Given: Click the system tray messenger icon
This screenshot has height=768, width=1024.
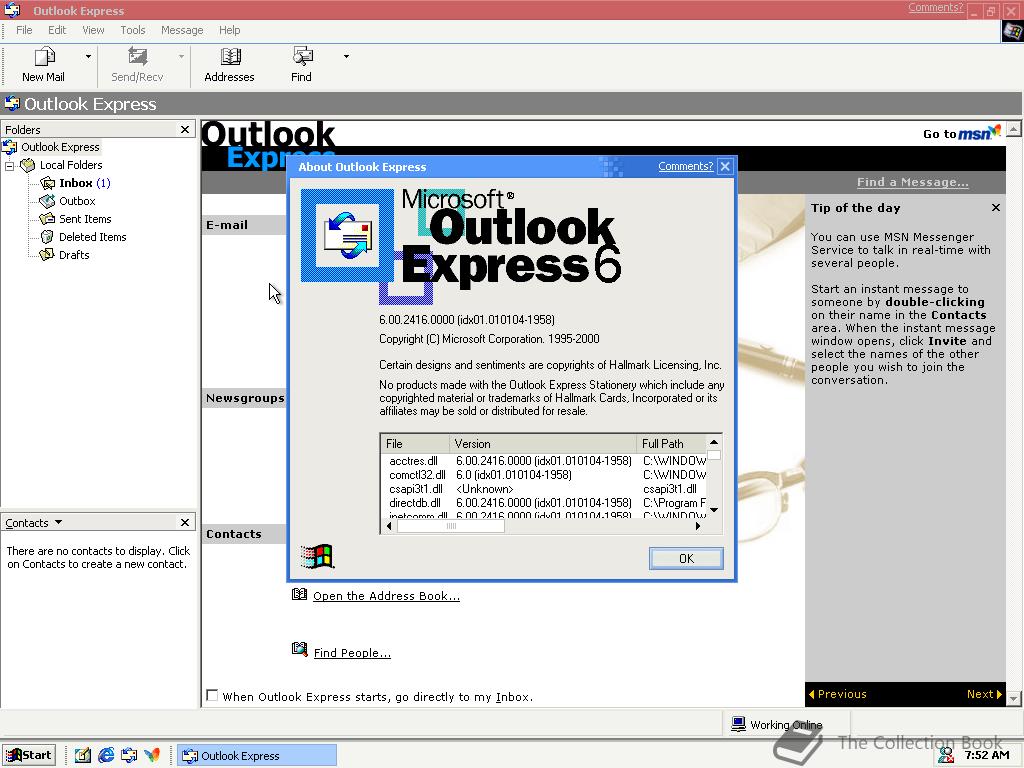Looking at the screenshot, I should (x=946, y=756).
